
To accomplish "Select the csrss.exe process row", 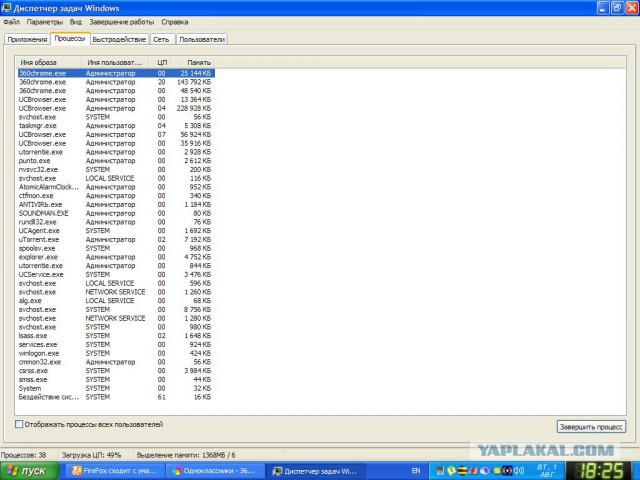I will coord(116,371).
